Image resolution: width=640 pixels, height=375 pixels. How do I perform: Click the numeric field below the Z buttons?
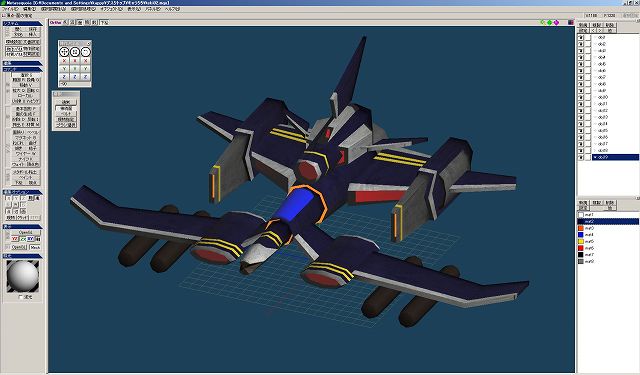click(x=75, y=84)
